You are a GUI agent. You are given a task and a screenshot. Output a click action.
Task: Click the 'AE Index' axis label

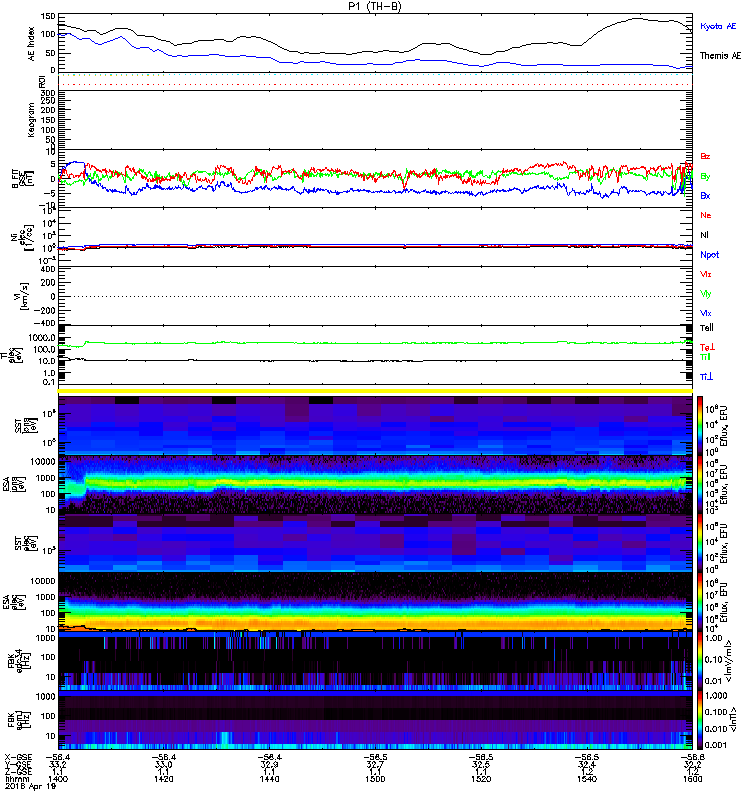(x=31, y=44)
